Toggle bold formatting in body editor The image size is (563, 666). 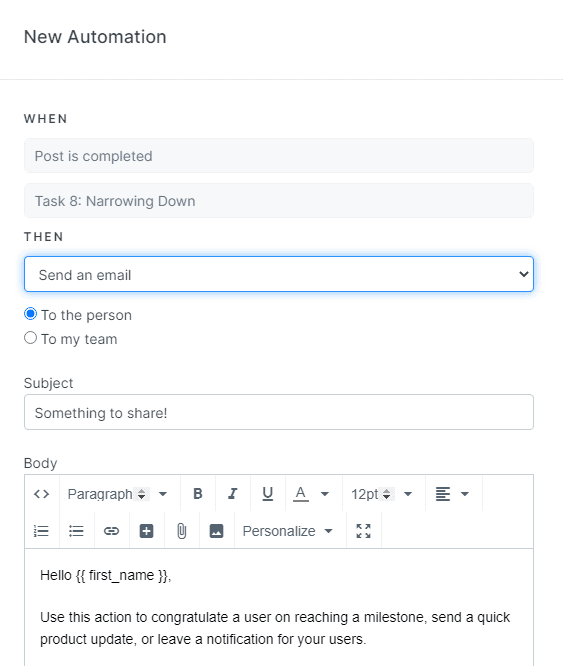[x=197, y=494]
